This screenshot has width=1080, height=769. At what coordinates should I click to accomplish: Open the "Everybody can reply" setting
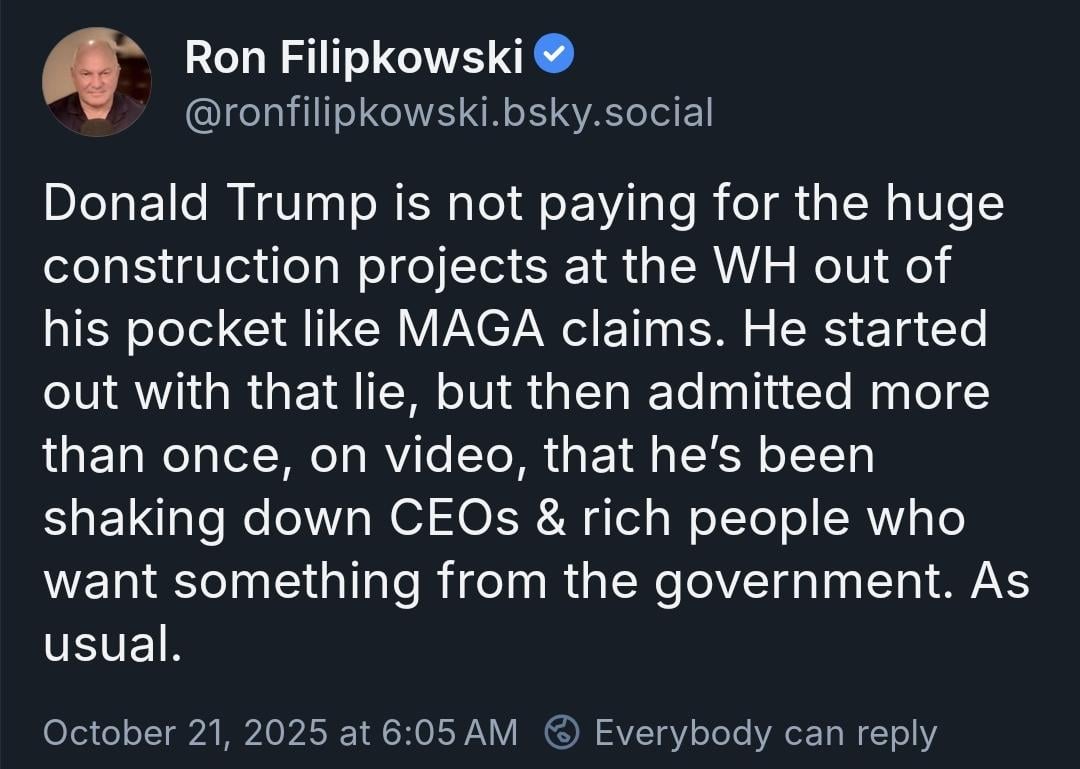click(x=765, y=733)
